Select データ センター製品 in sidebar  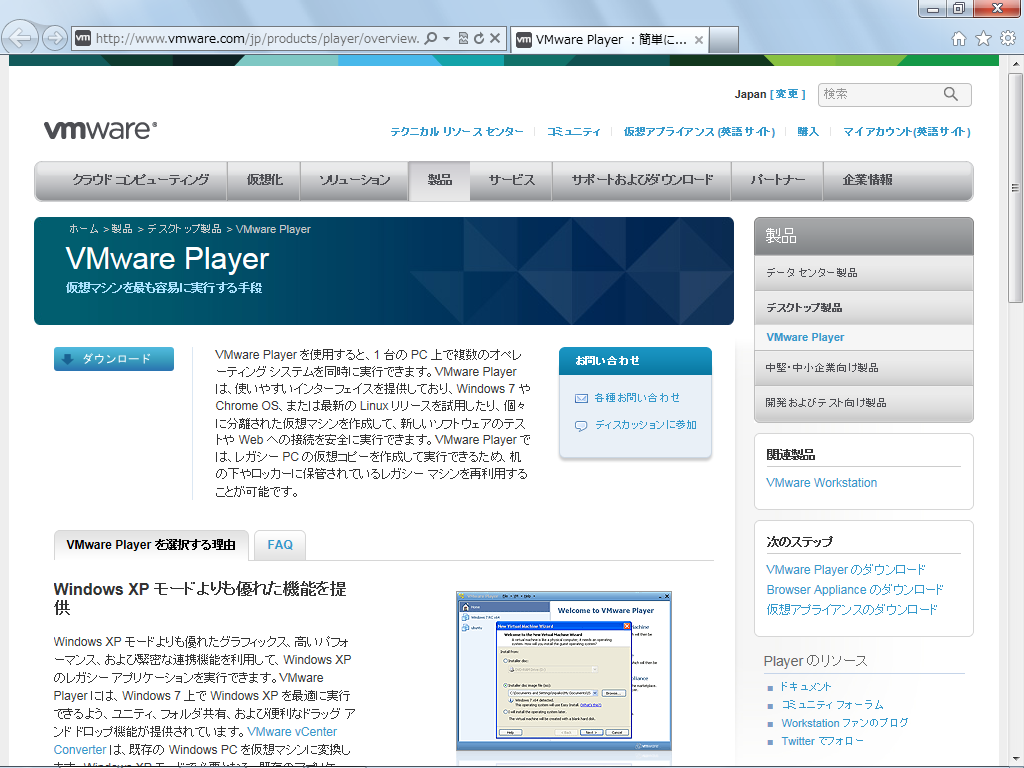(x=863, y=273)
